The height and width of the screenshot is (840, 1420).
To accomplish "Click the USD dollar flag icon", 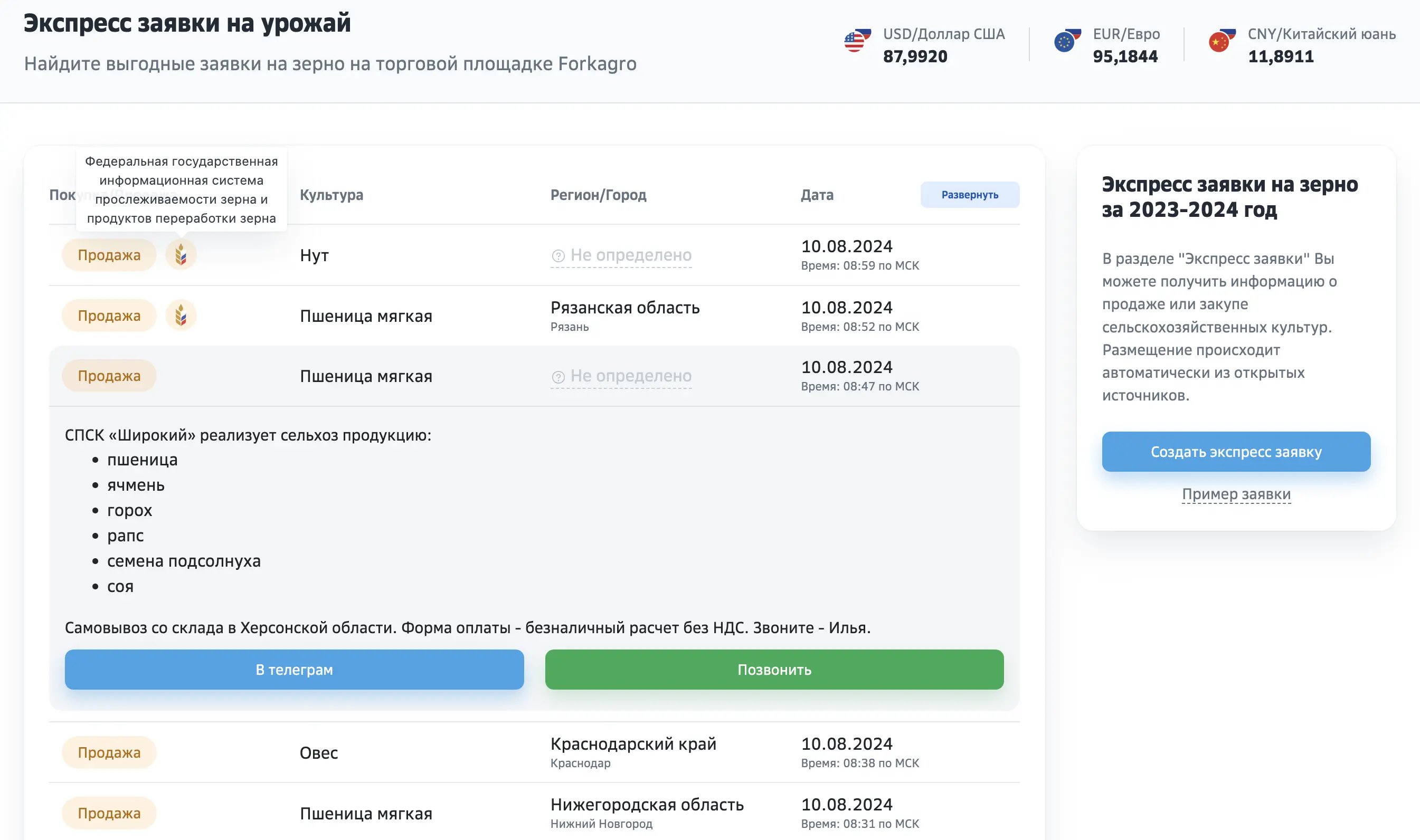I will click(857, 41).
